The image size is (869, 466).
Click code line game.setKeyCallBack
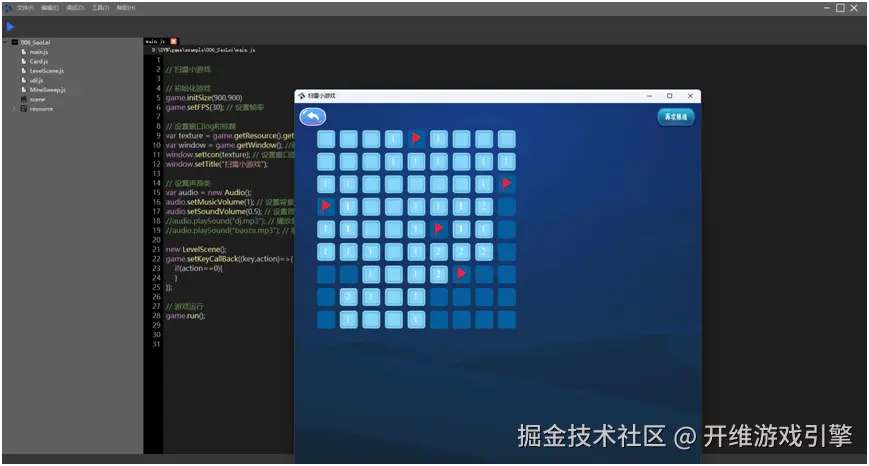point(229,259)
